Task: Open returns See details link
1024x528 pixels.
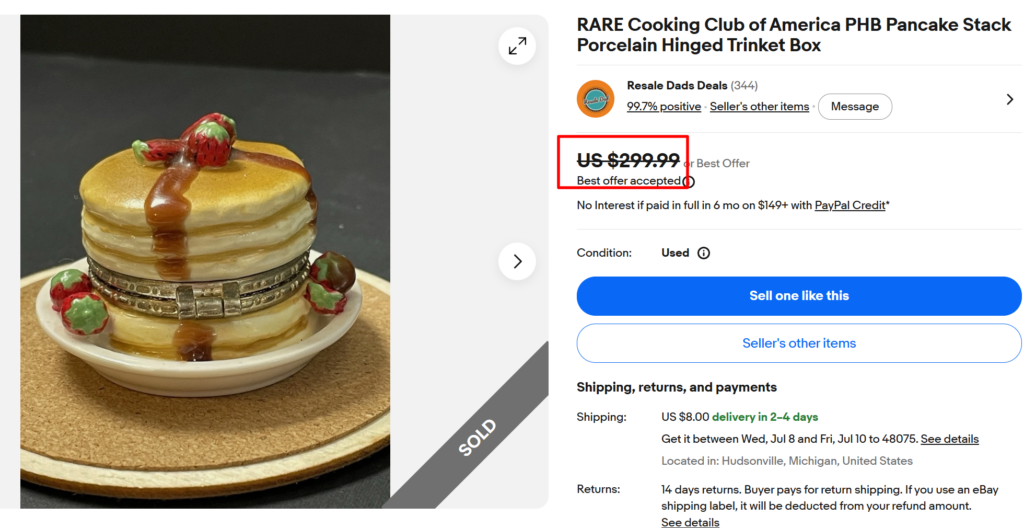Action: click(690, 522)
